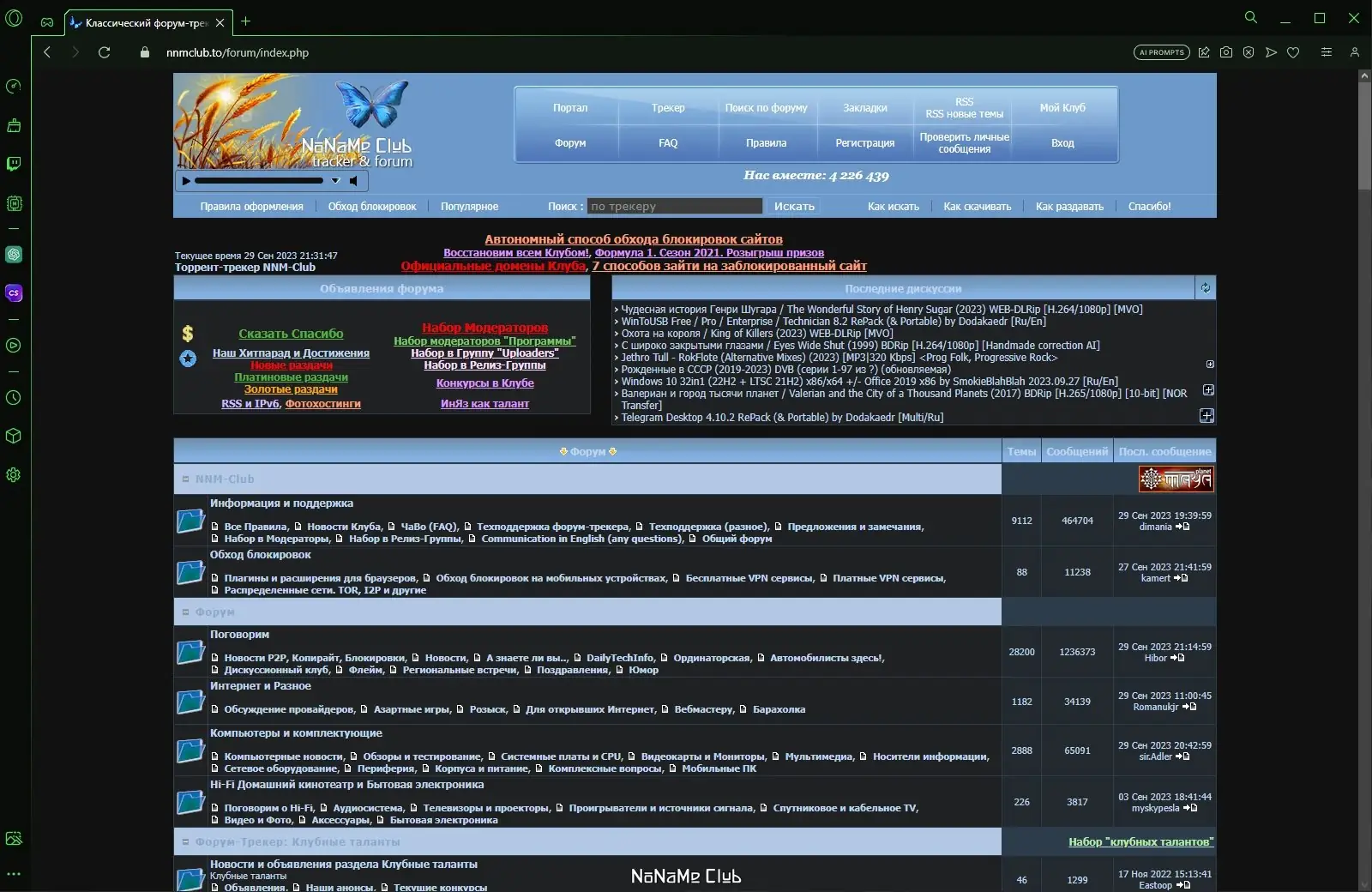Open the Юмор subforum link
This screenshot has height=892, width=1372.
pos(643,670)
